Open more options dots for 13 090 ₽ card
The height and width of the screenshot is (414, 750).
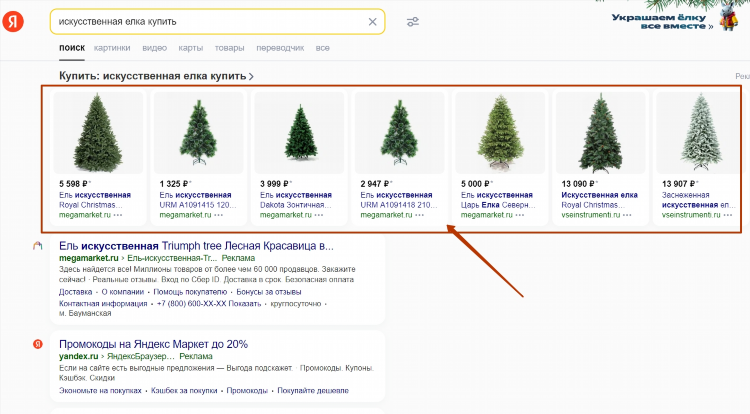(x=627, y=215)
